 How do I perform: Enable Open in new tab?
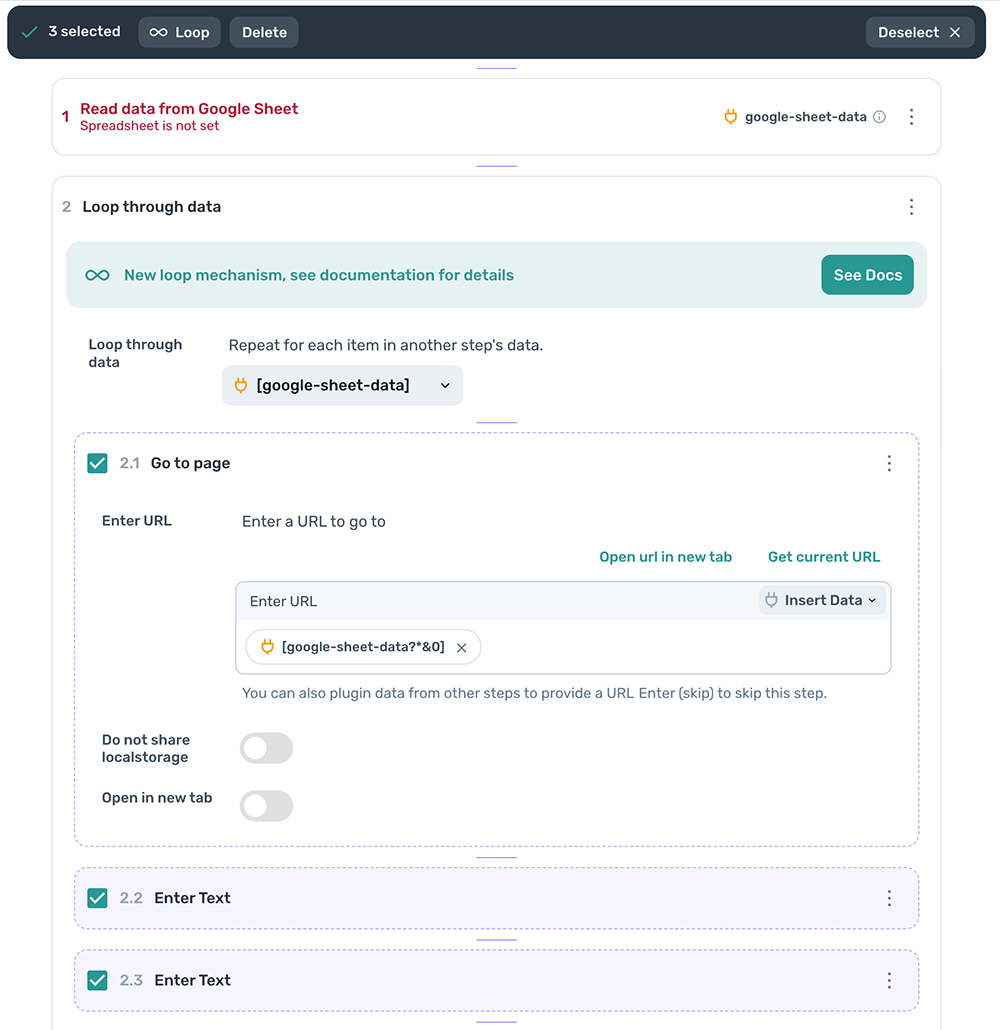(x=266, y=806)
